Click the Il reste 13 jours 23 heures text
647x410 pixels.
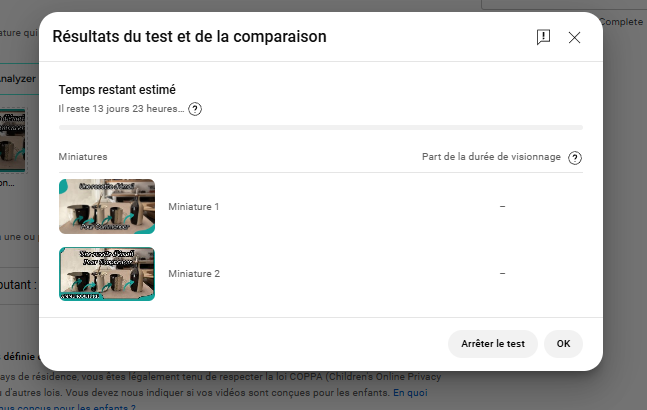121,109
